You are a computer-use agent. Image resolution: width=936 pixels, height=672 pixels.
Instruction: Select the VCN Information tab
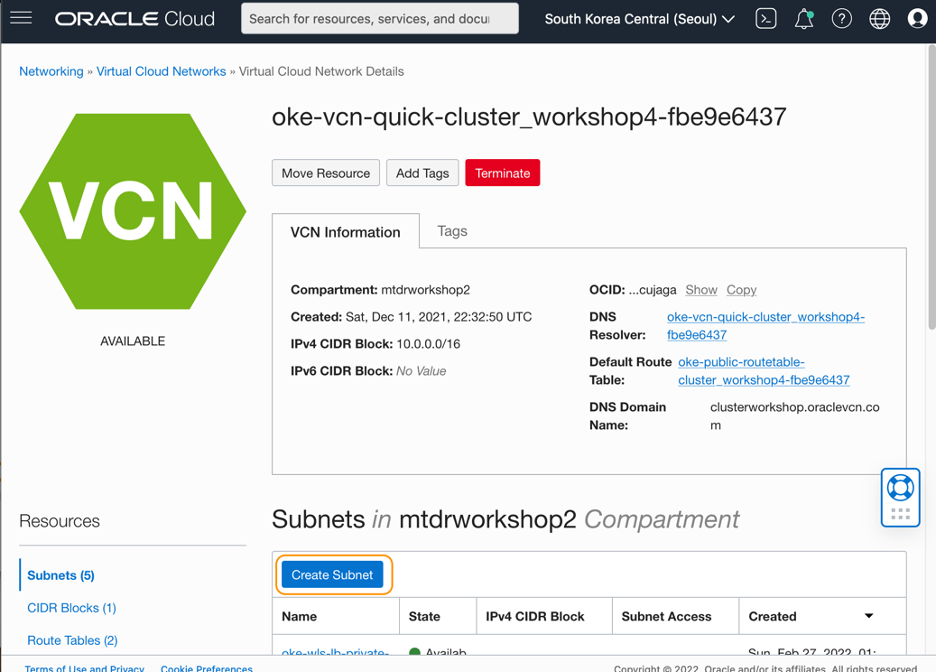coord(346,232)
